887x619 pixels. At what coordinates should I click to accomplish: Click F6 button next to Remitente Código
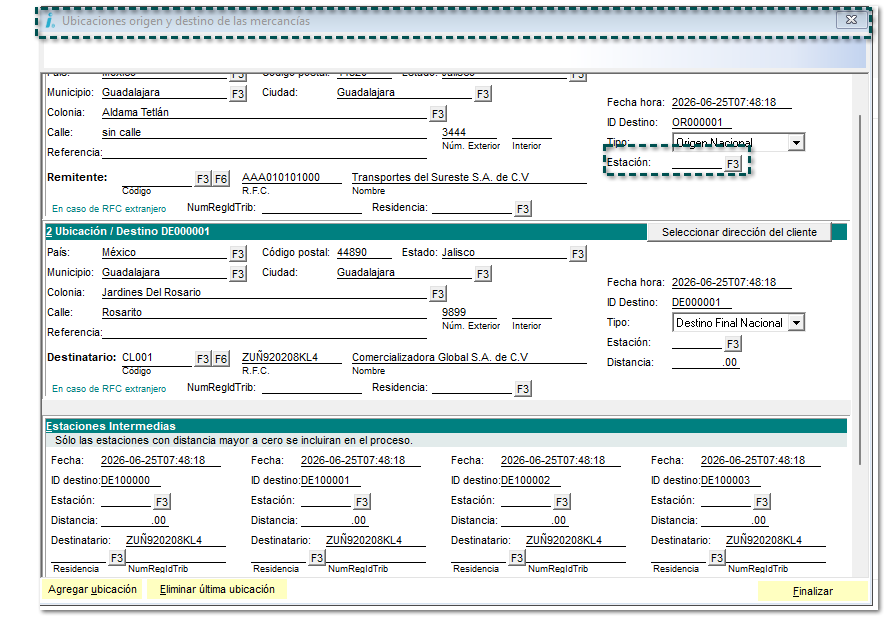click(x=221, y=179)
